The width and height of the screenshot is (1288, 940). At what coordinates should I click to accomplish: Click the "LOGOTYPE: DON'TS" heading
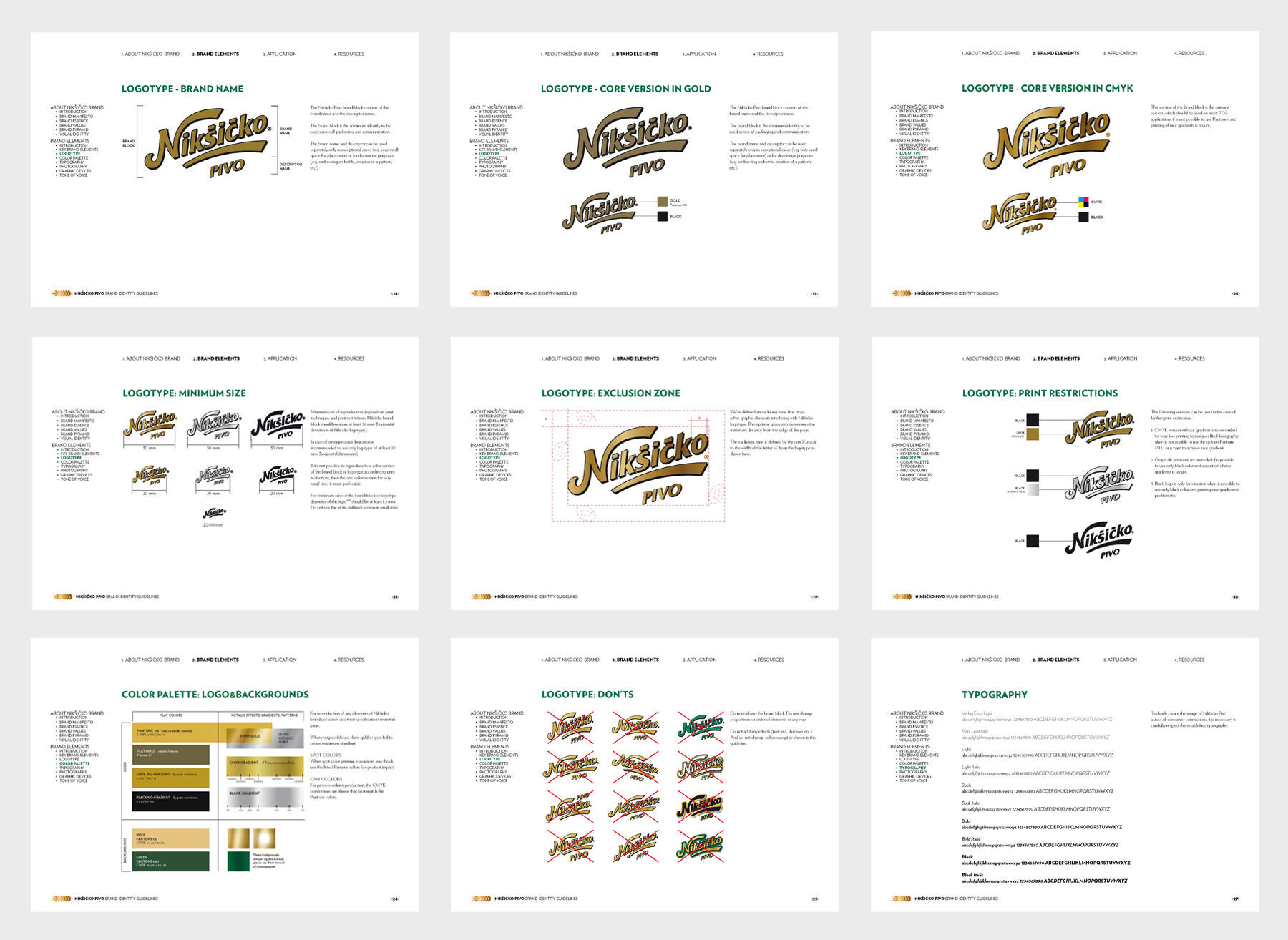pyautogui.click(x=587, y=695)
